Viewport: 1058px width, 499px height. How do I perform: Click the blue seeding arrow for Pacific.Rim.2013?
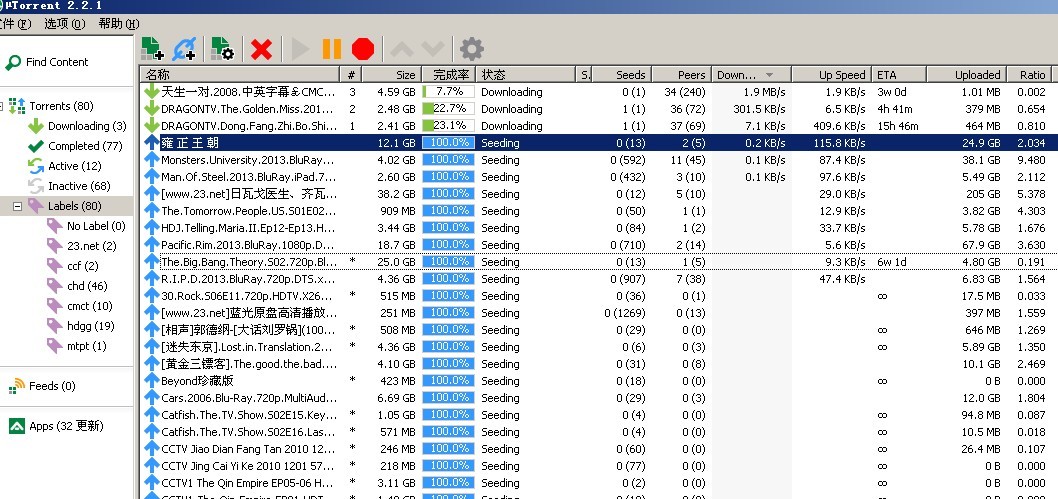tap(151, 245)
